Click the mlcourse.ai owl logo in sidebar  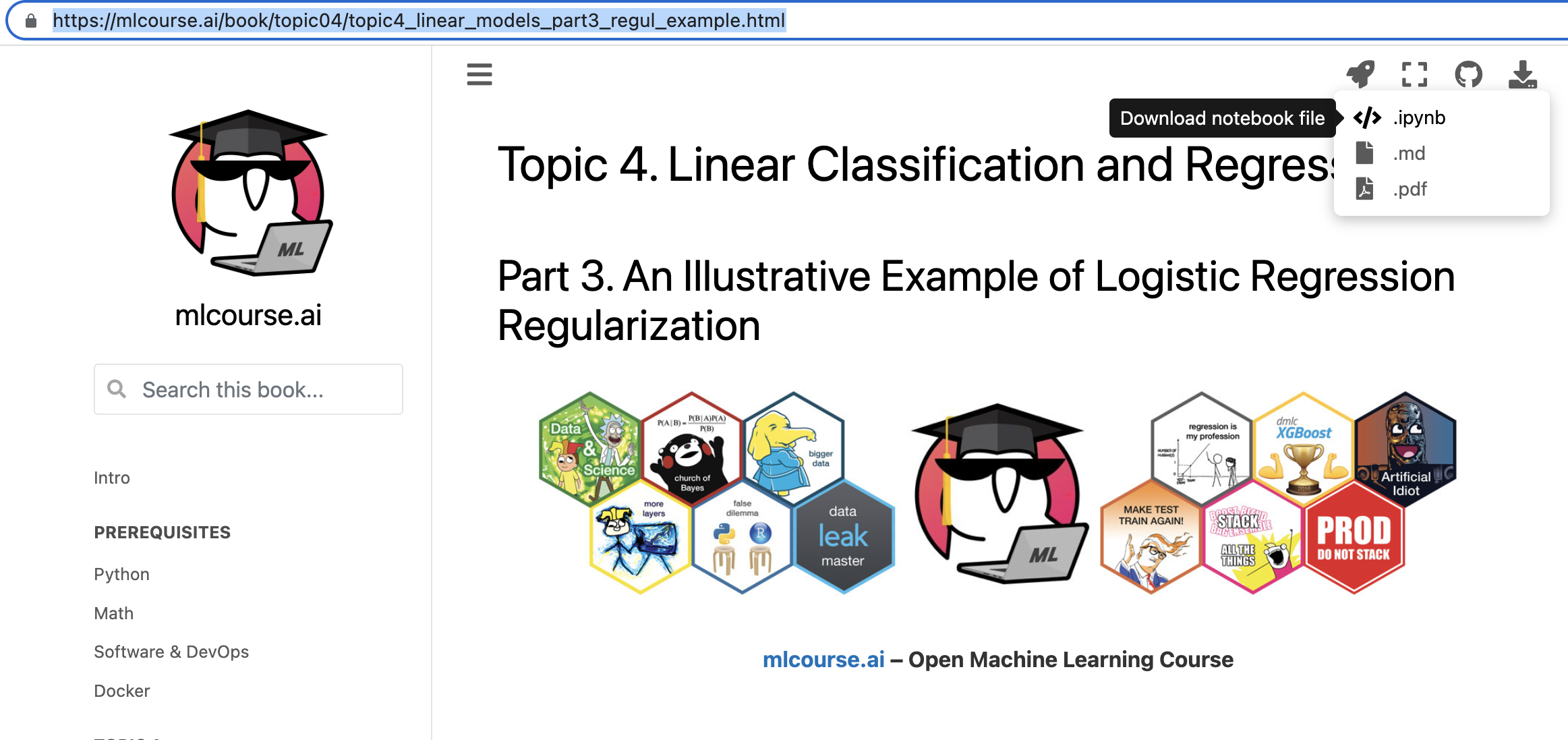pyautogui.click(x=250, y=193)
